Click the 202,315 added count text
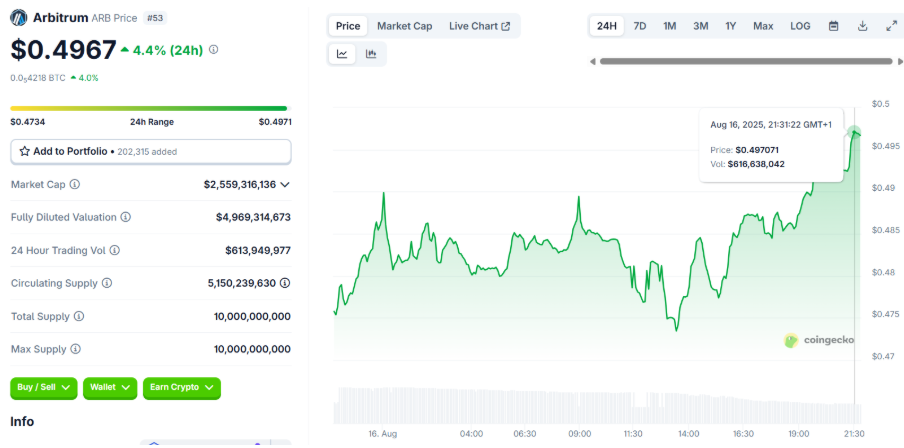 click(147, 152)
